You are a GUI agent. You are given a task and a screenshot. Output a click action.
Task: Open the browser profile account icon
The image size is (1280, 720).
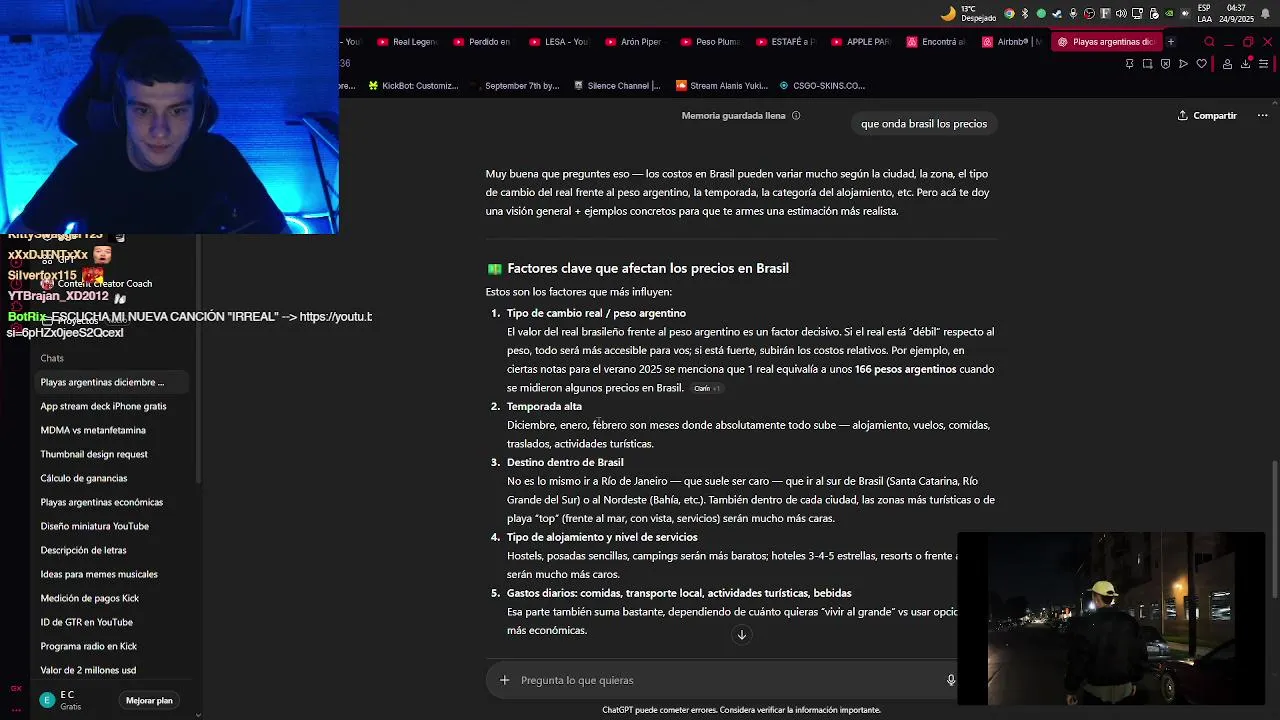tap(1227, 64)
